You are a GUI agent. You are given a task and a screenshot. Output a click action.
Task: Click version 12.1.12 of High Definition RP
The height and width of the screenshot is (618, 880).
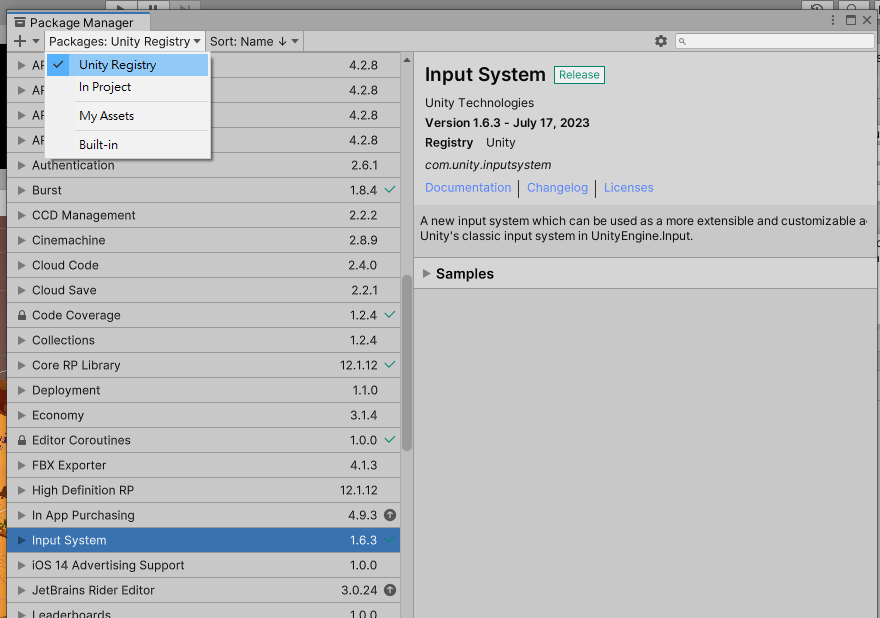(359, 490)
